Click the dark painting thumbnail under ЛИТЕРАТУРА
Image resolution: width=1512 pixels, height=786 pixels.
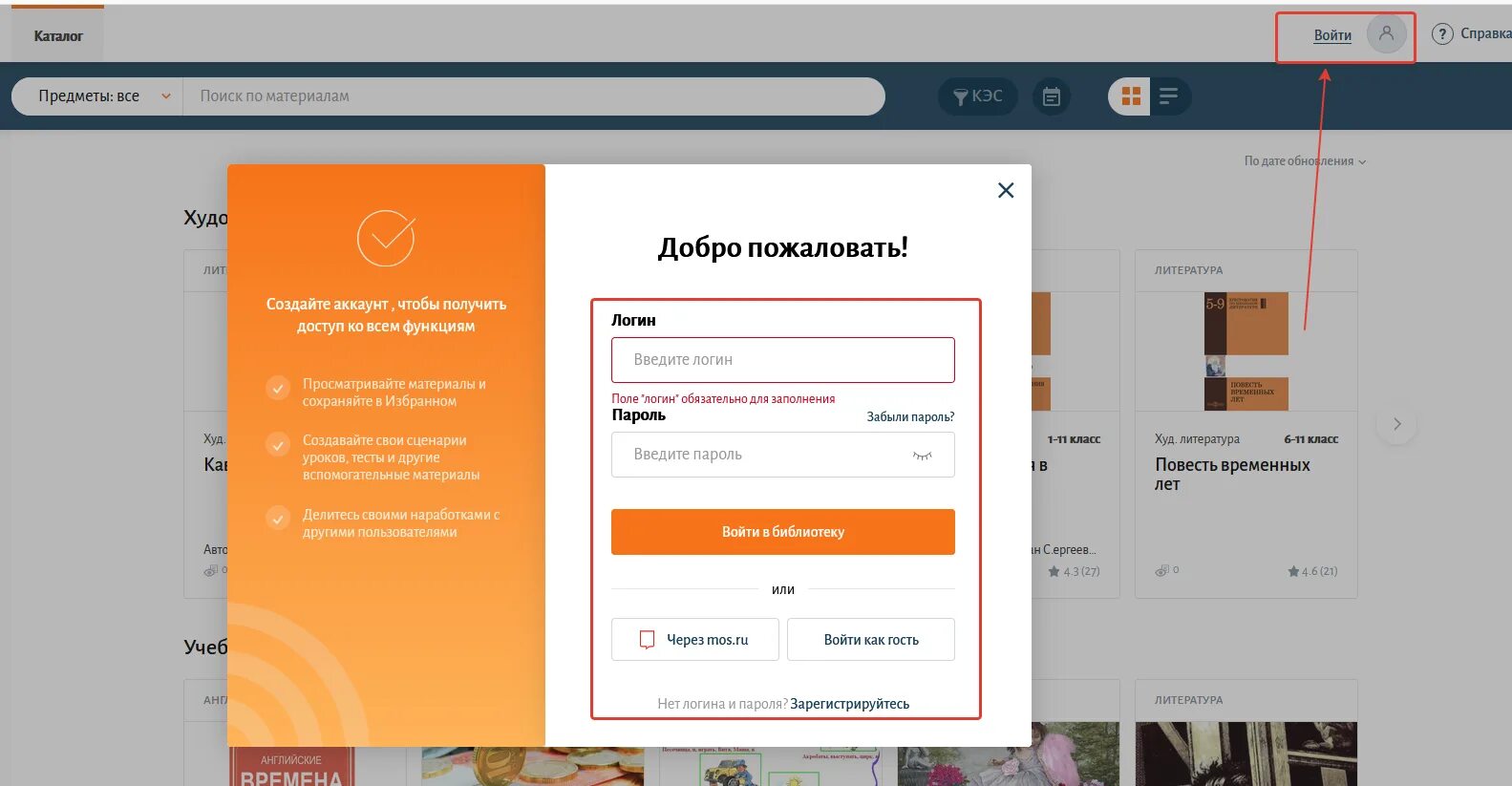pos(1246,754)
